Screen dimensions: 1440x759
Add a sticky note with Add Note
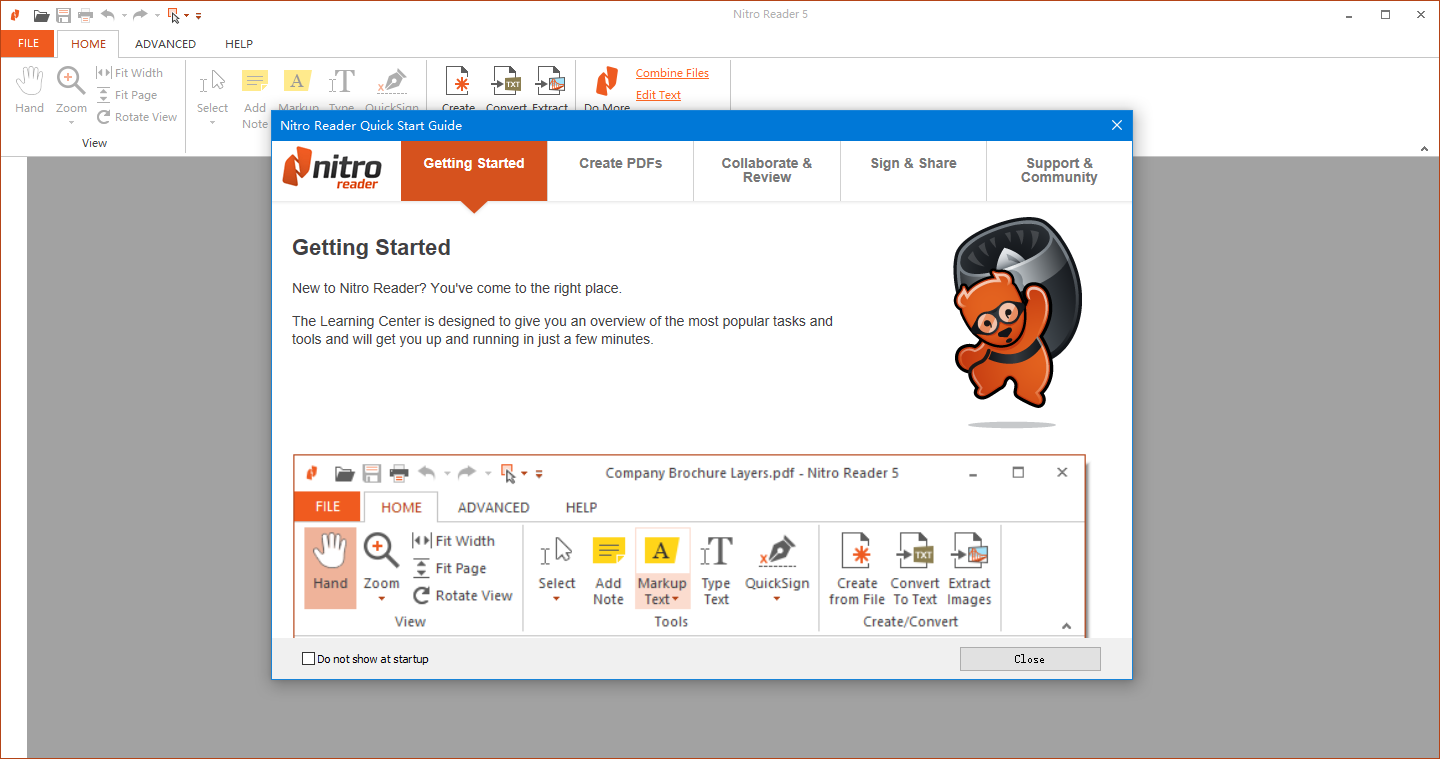click(255, 99)
